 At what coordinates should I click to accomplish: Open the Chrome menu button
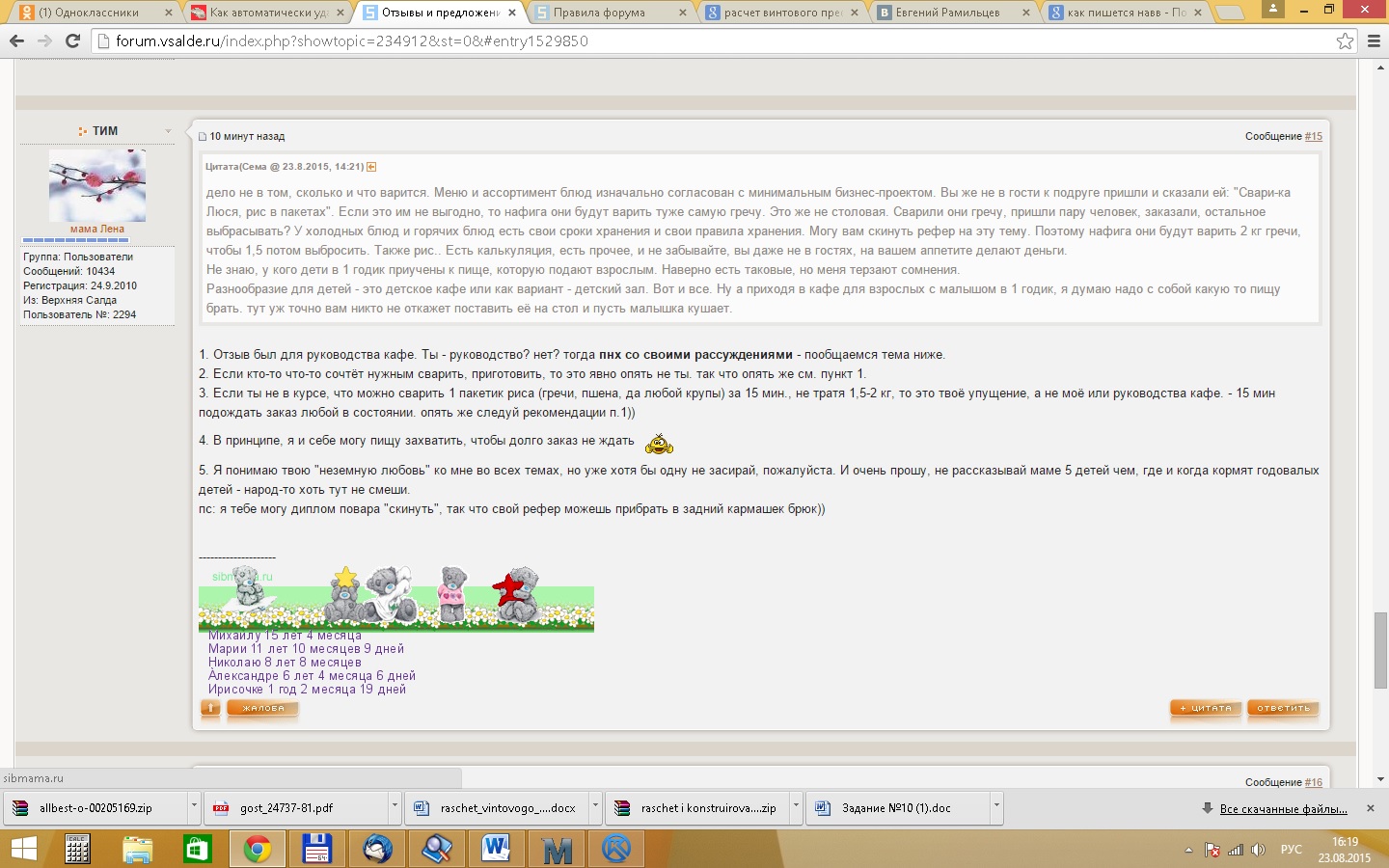point(1375,41)
